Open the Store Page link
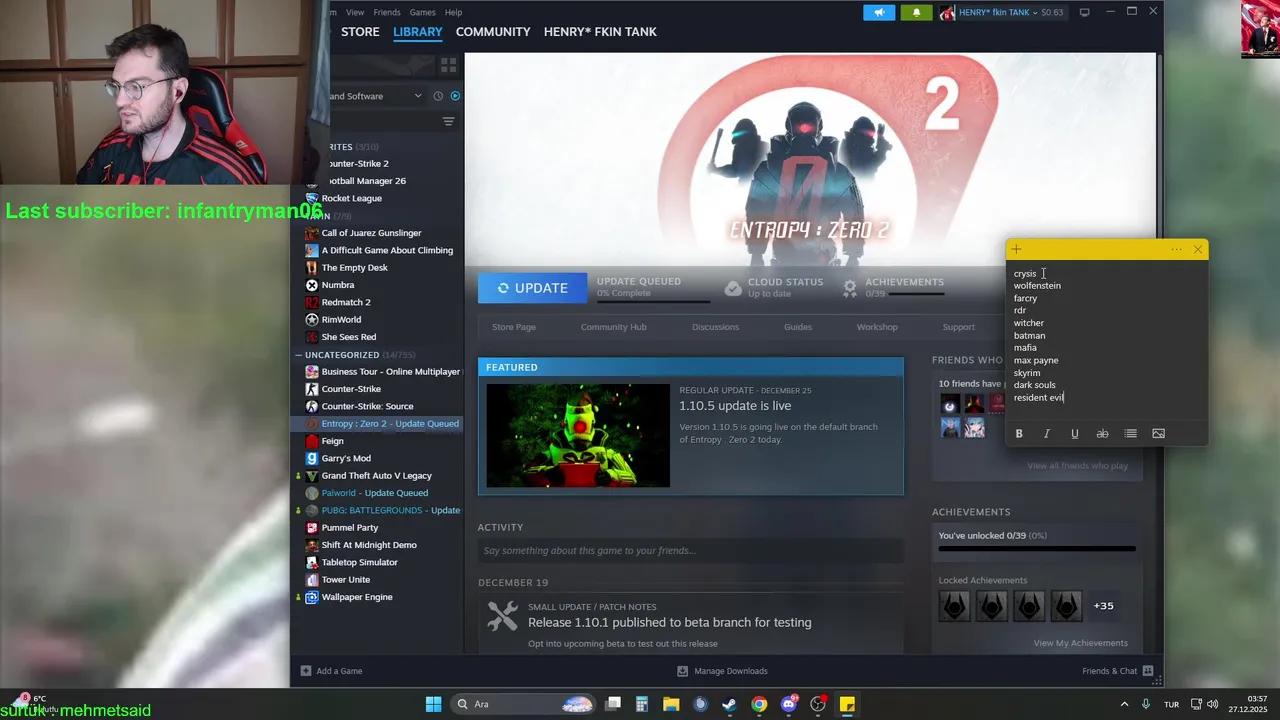Image resolution: width=1280 pixels, height=720 pixels. pyautogui.click(x=514, y=327)
